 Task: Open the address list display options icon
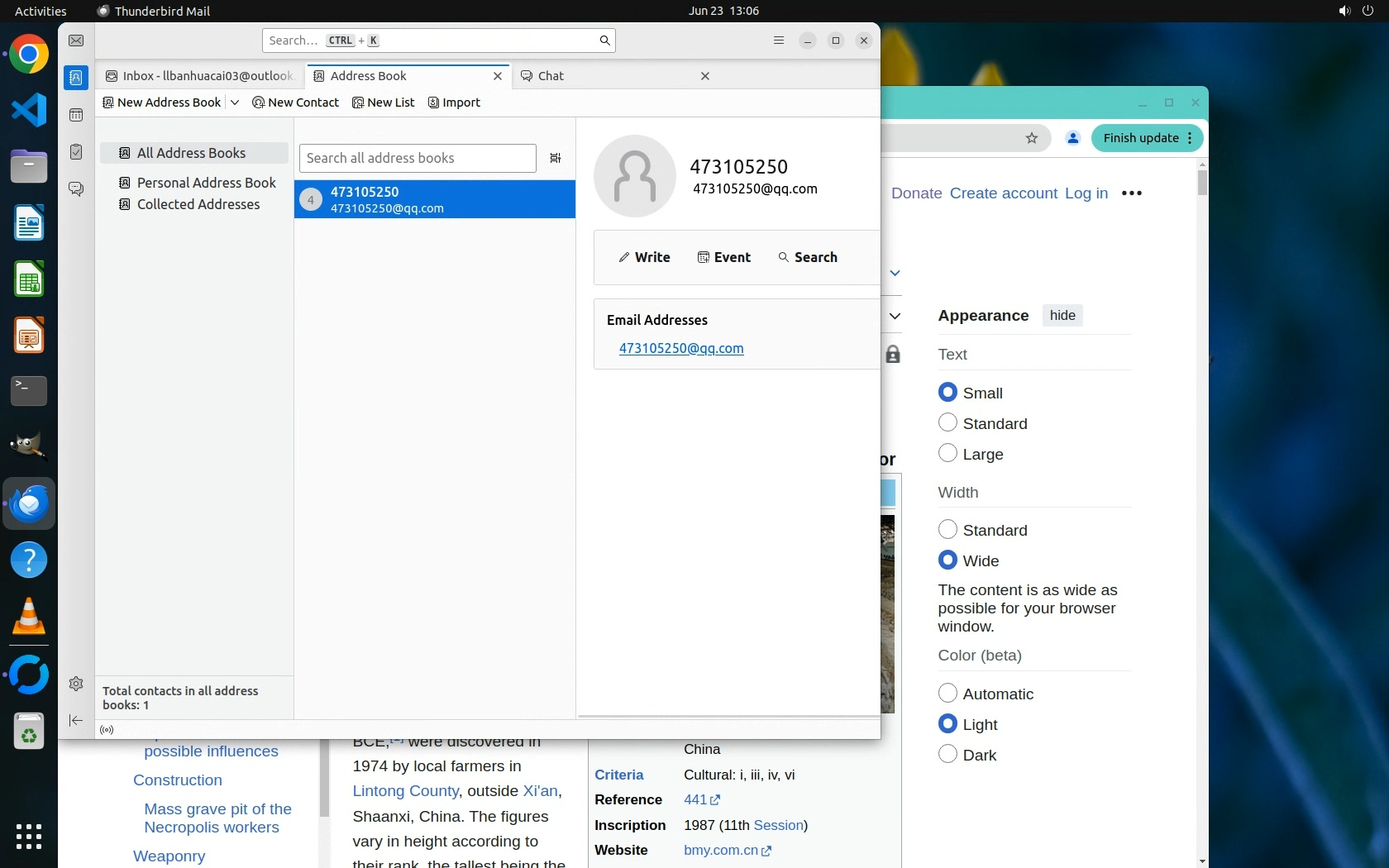556,158
